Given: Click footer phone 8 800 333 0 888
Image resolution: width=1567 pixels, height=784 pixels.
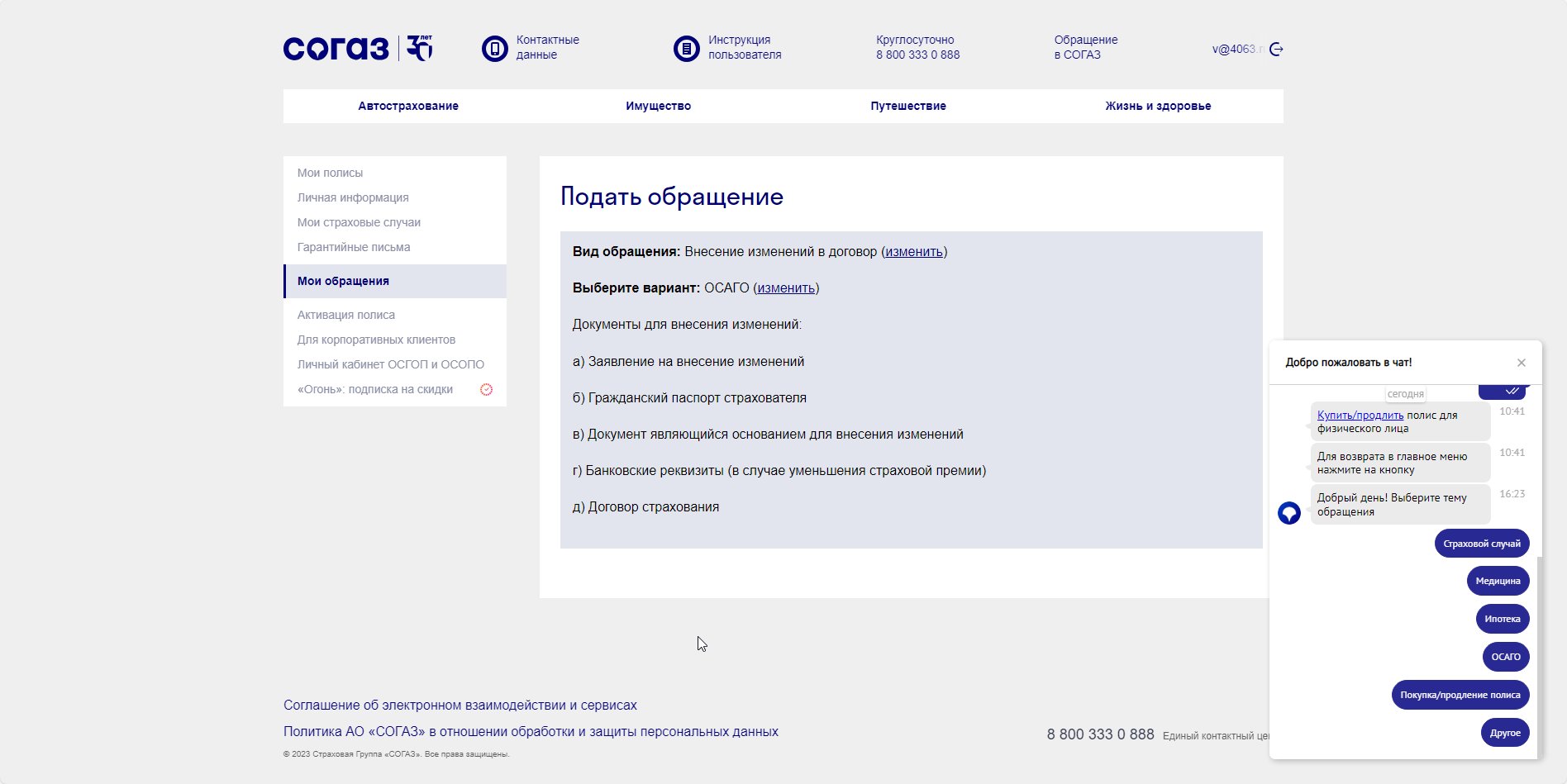Looking at the screenshot, I should tap(1100, 734).
